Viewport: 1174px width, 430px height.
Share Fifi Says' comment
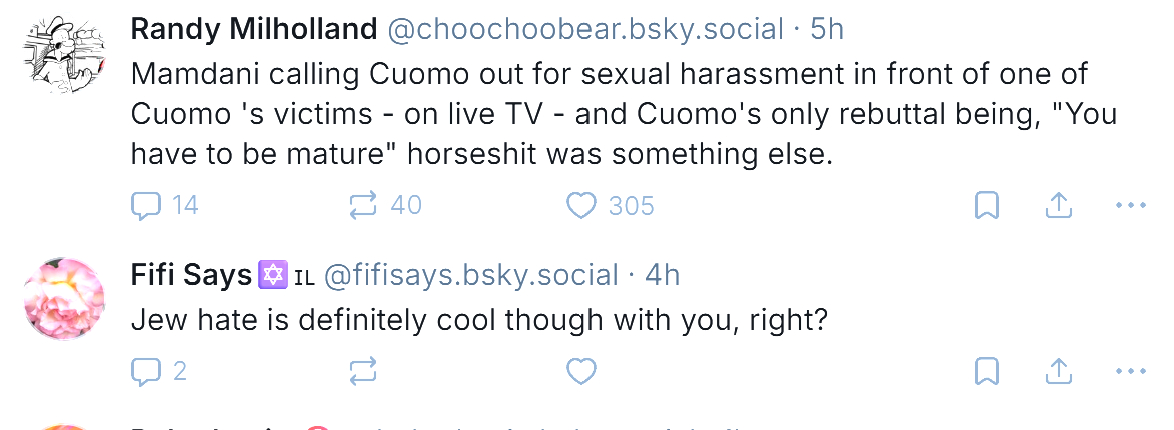pyautogui.click(x=1058, y=372)
